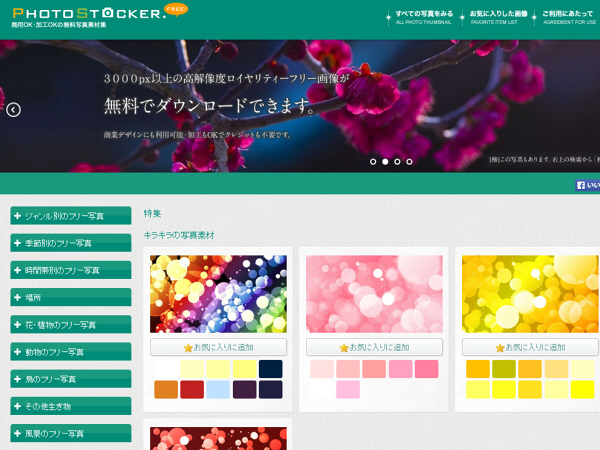
Task: Select the second carousel slide dot
Action: tap(385, 162)
